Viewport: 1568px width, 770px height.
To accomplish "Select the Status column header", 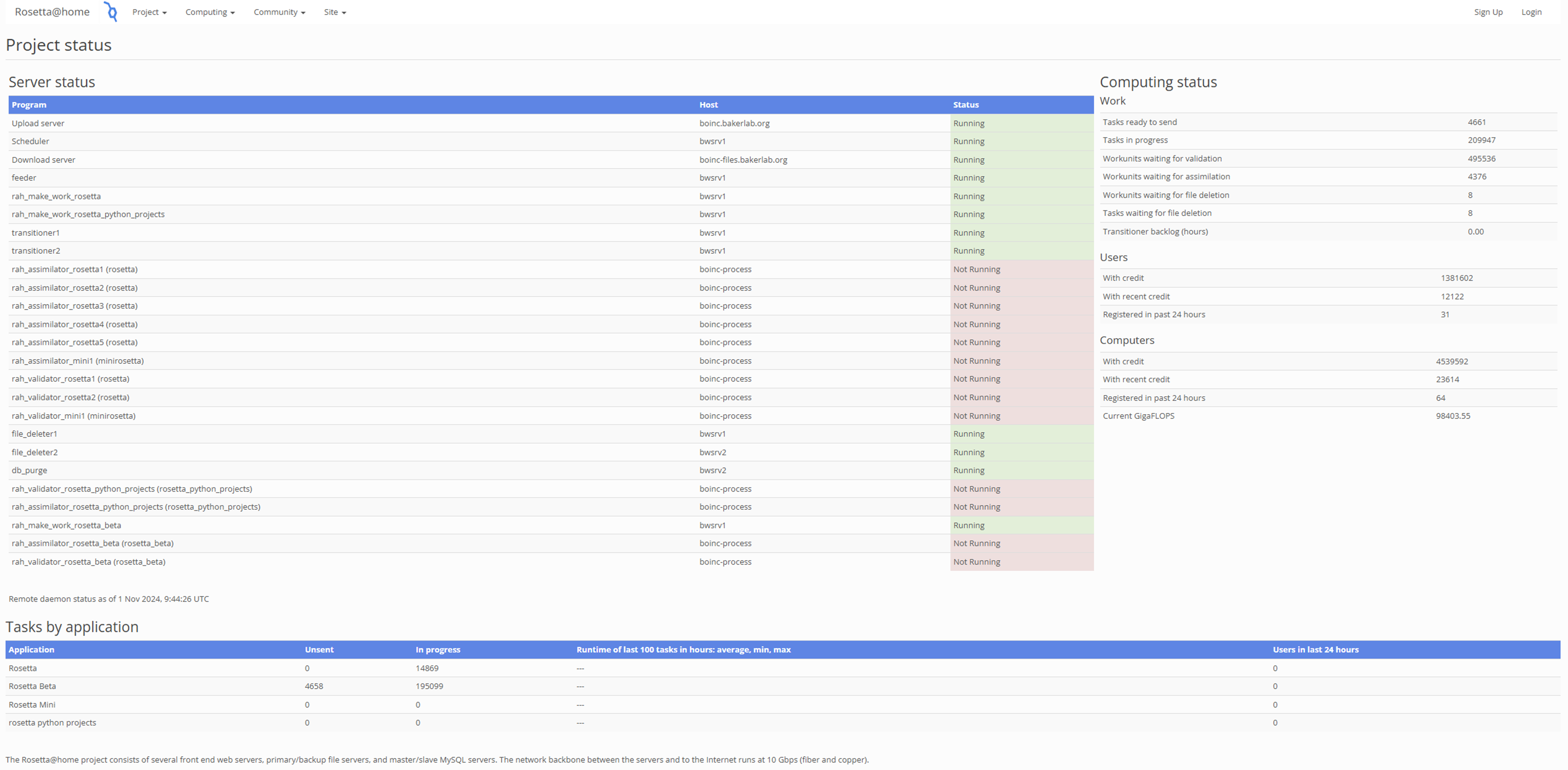I will tap(965, 105).
